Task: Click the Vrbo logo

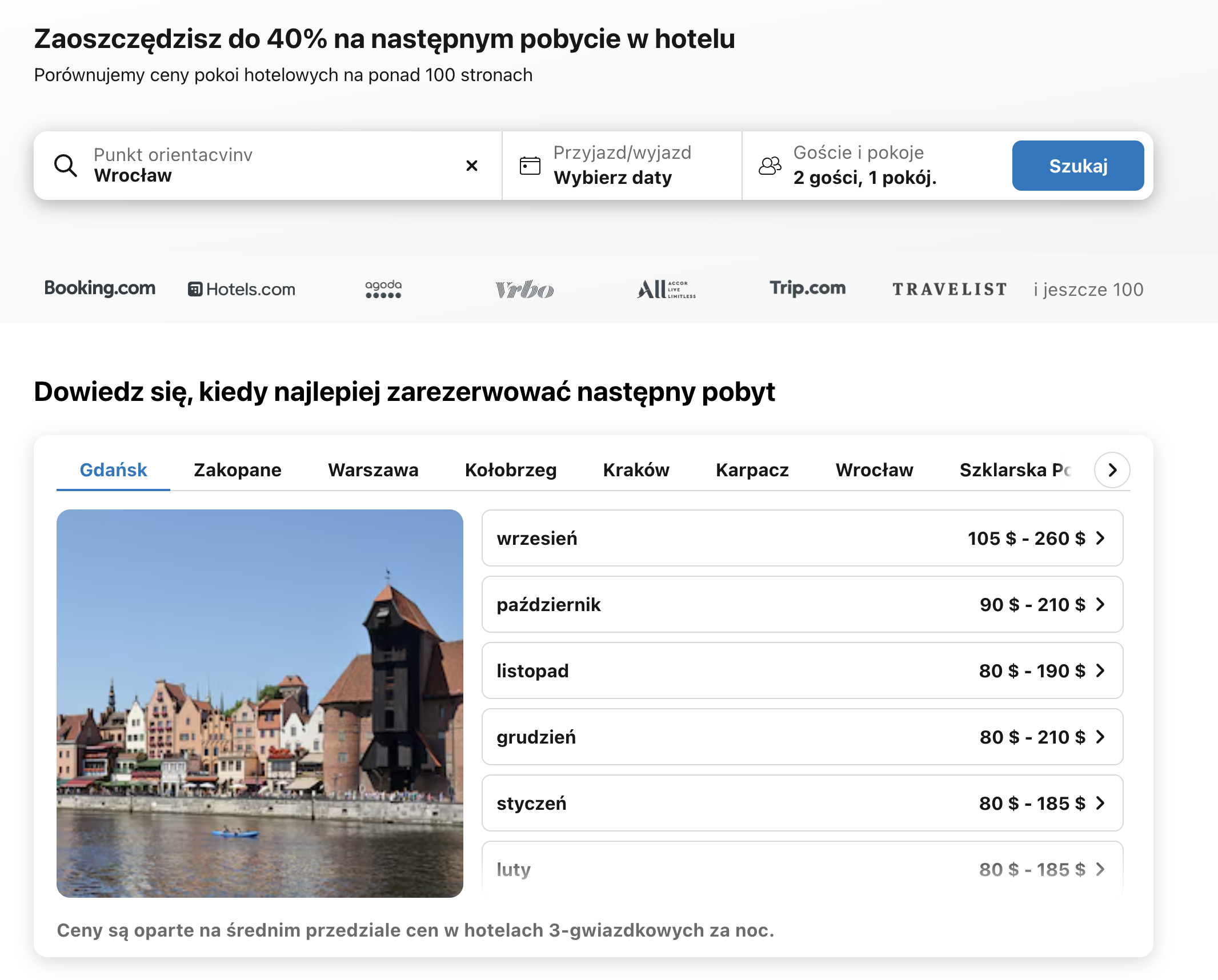Action: 524,290
